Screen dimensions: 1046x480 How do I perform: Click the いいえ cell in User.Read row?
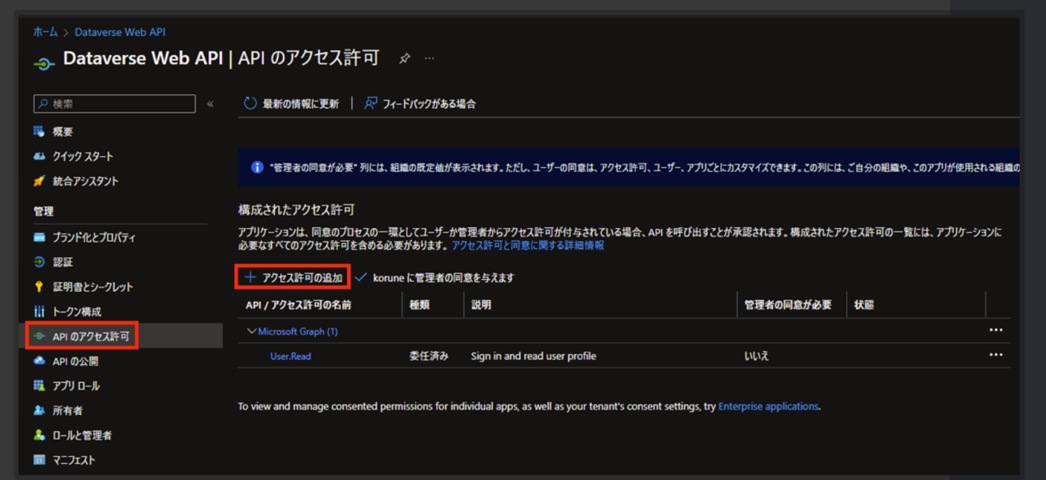point(756,356)
